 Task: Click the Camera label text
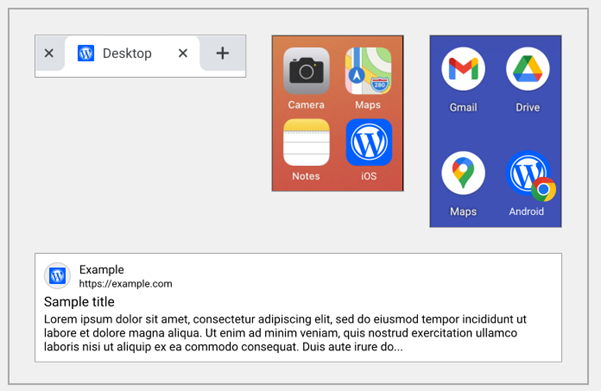306,105
